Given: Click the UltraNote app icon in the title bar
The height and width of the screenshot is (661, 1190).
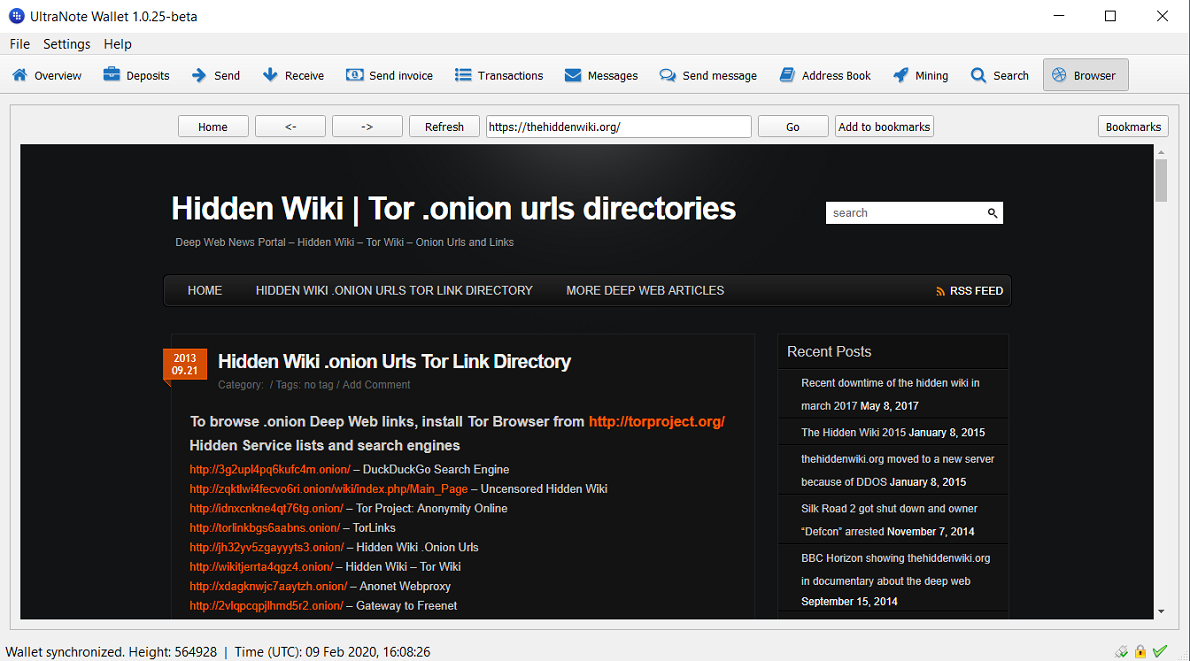Looking at the screenshot, I should tap(16, 16).
